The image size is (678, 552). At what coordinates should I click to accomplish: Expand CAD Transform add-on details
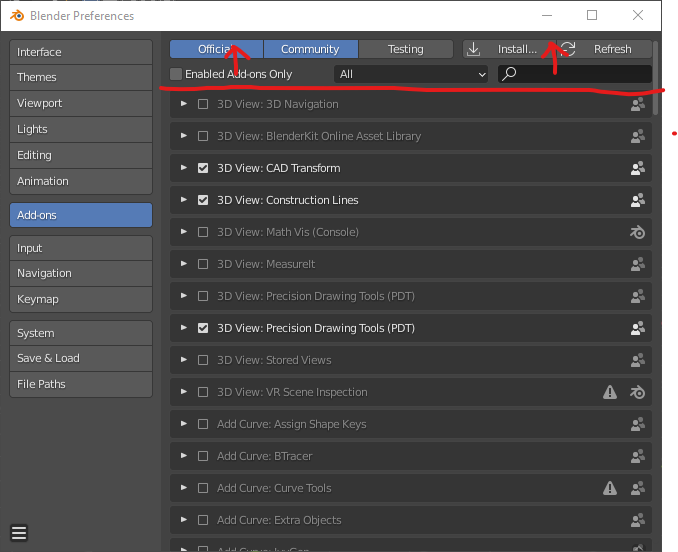pos(184,168)
